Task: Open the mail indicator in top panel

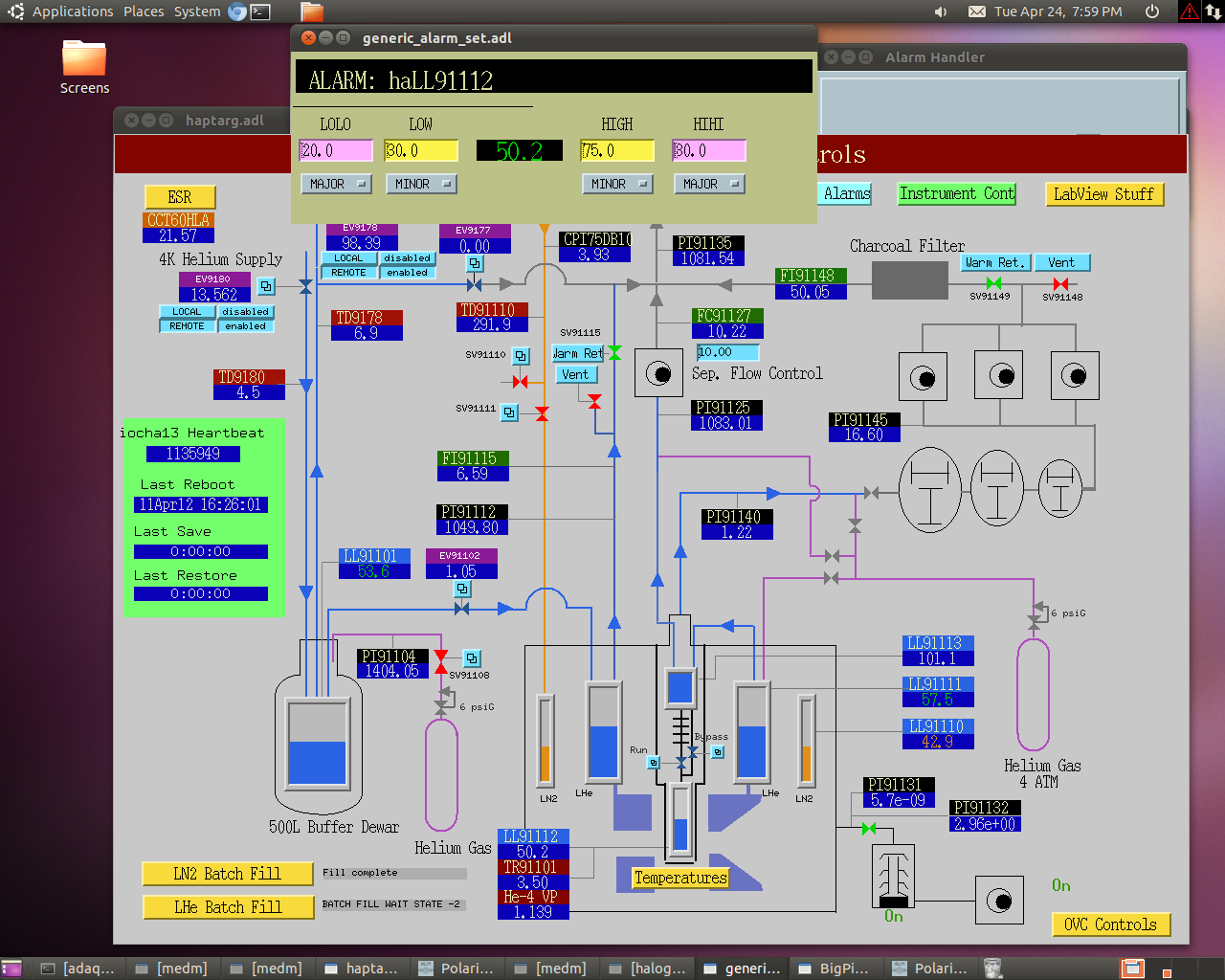Action: [x=977, y=11]
